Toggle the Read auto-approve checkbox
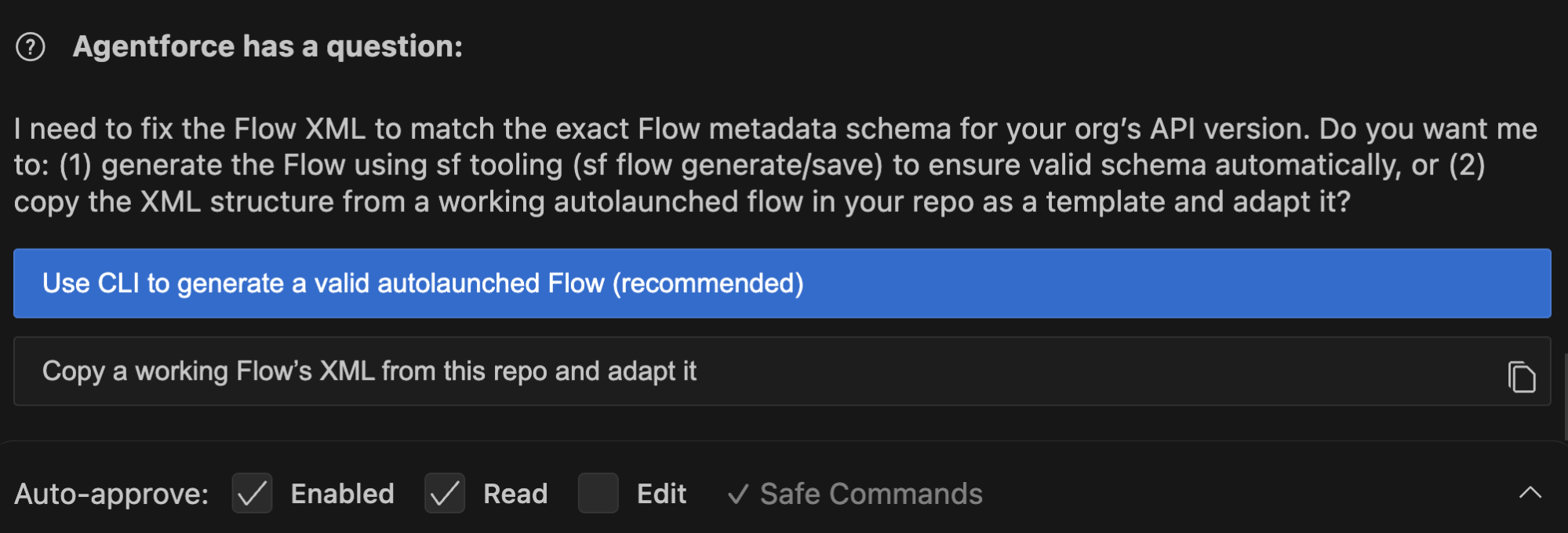 [445, 494]
